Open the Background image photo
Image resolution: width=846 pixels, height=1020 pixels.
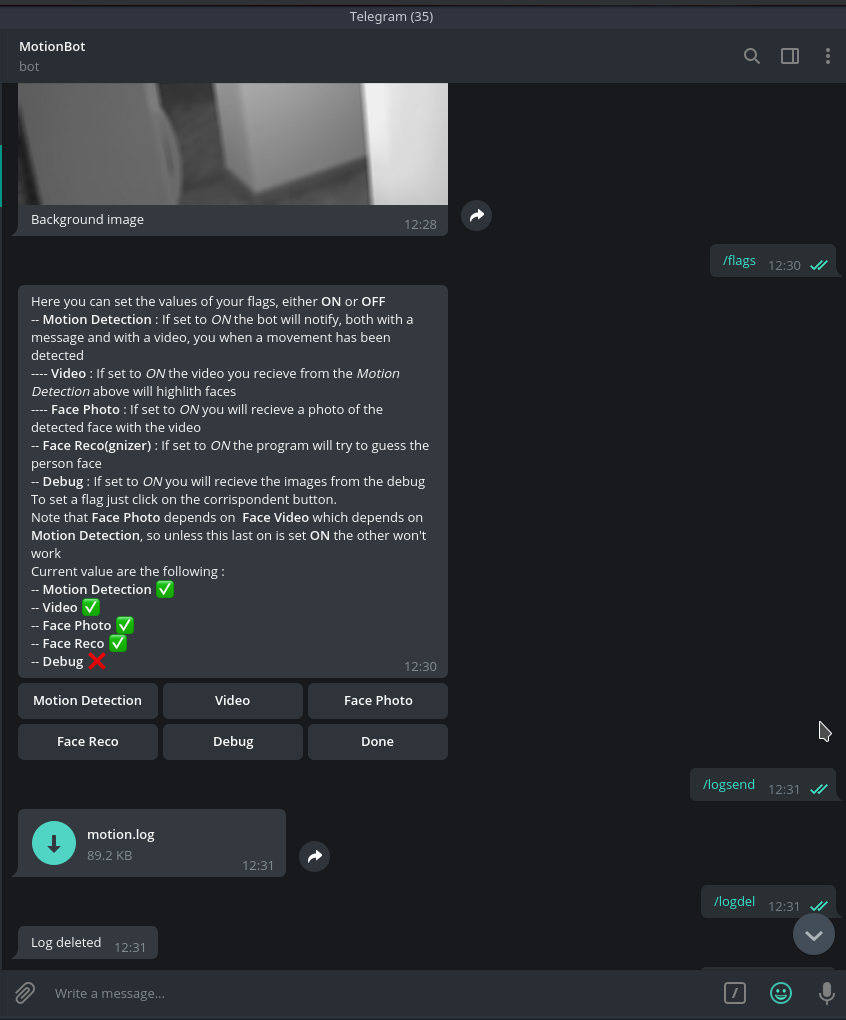point(233,144)
